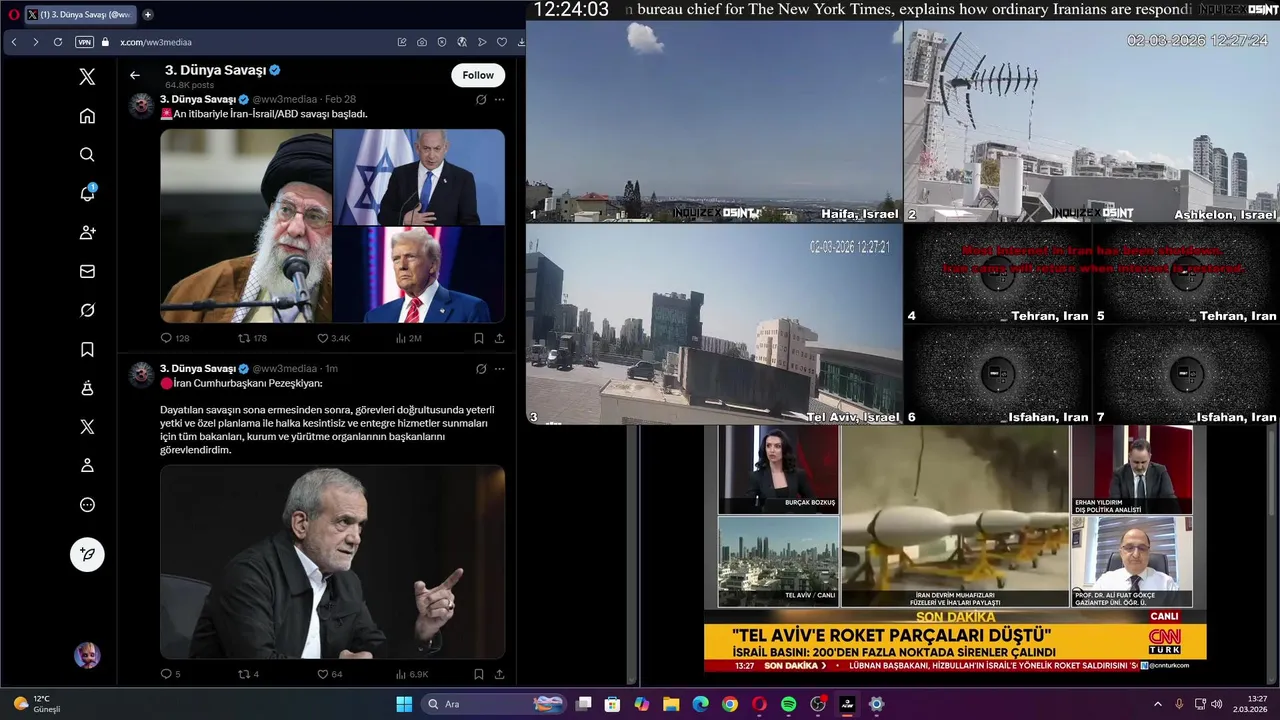
Task: Reply to the post with 5 replies
Action: click(171, 674)
